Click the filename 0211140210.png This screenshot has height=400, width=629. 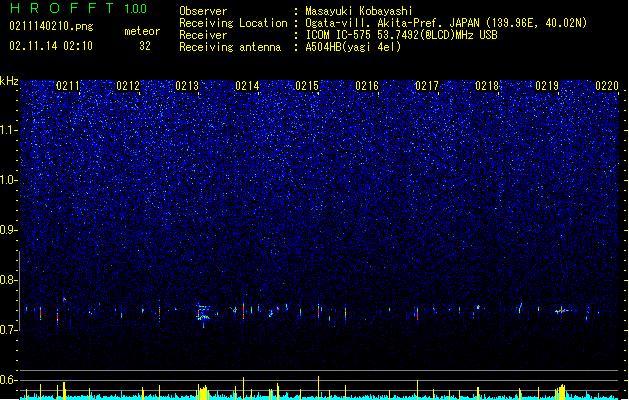(x=51, y=26)
